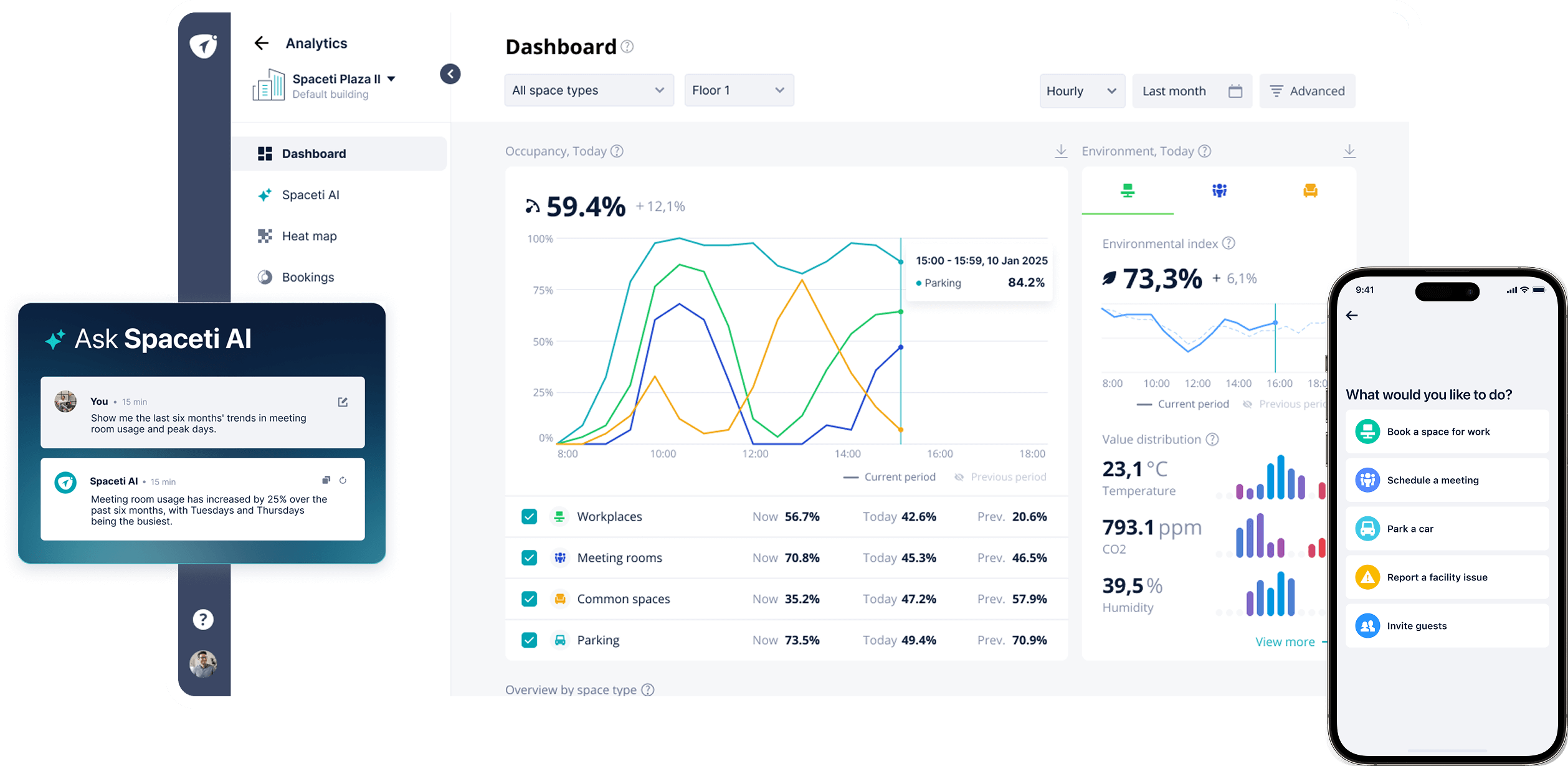Open Value distribution help icon
This screenshot has width=1568, height=766.
click(x=1212, y=440)
